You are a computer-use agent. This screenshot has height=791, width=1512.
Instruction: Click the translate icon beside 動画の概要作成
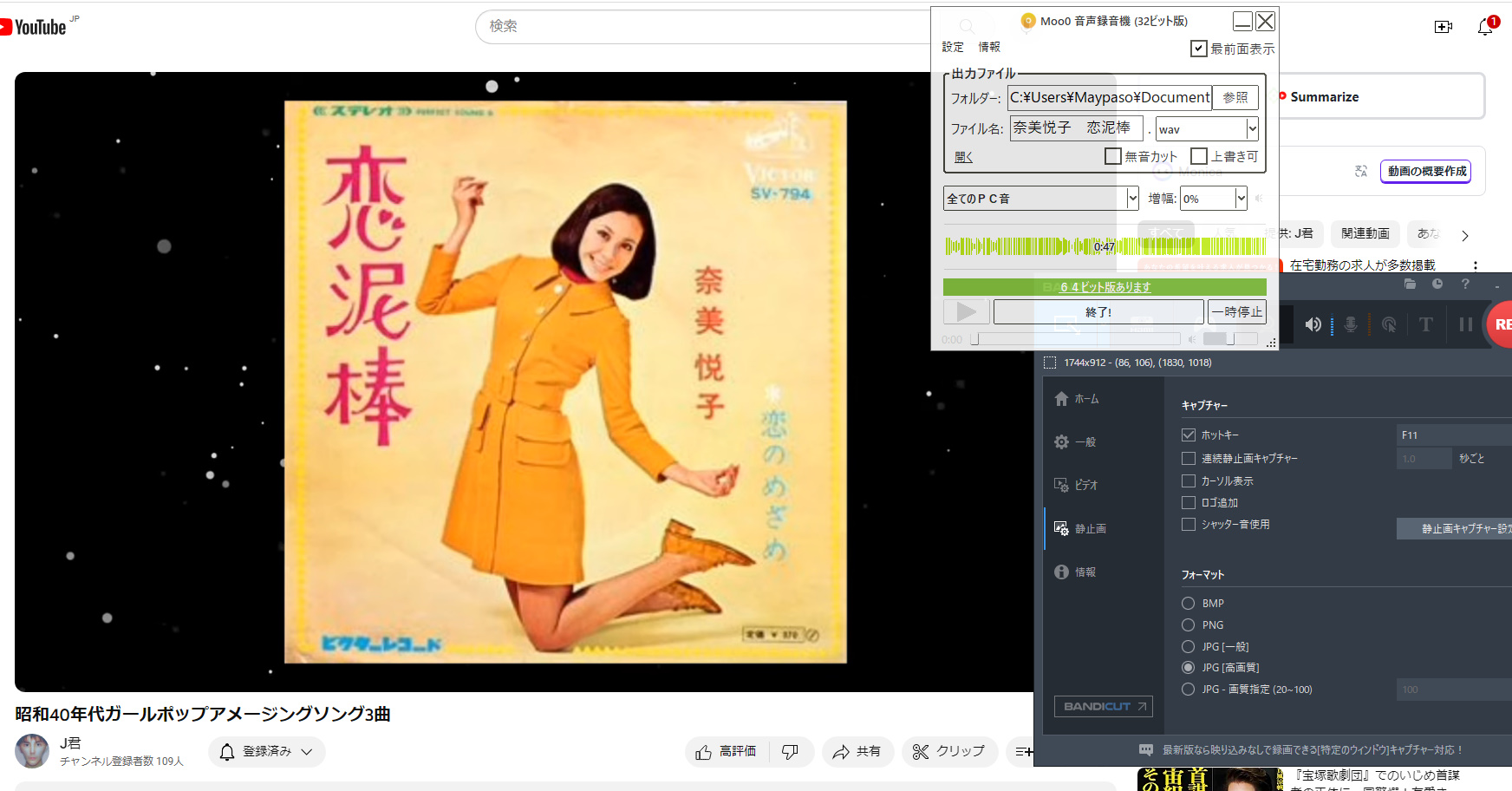click(x=1361, y=172)
